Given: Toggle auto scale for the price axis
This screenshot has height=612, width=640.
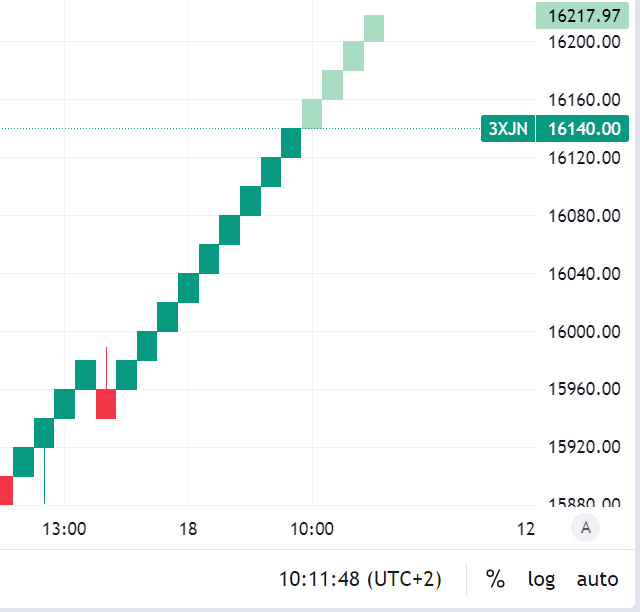Looking at the screenshot, I should coord(597,578).
